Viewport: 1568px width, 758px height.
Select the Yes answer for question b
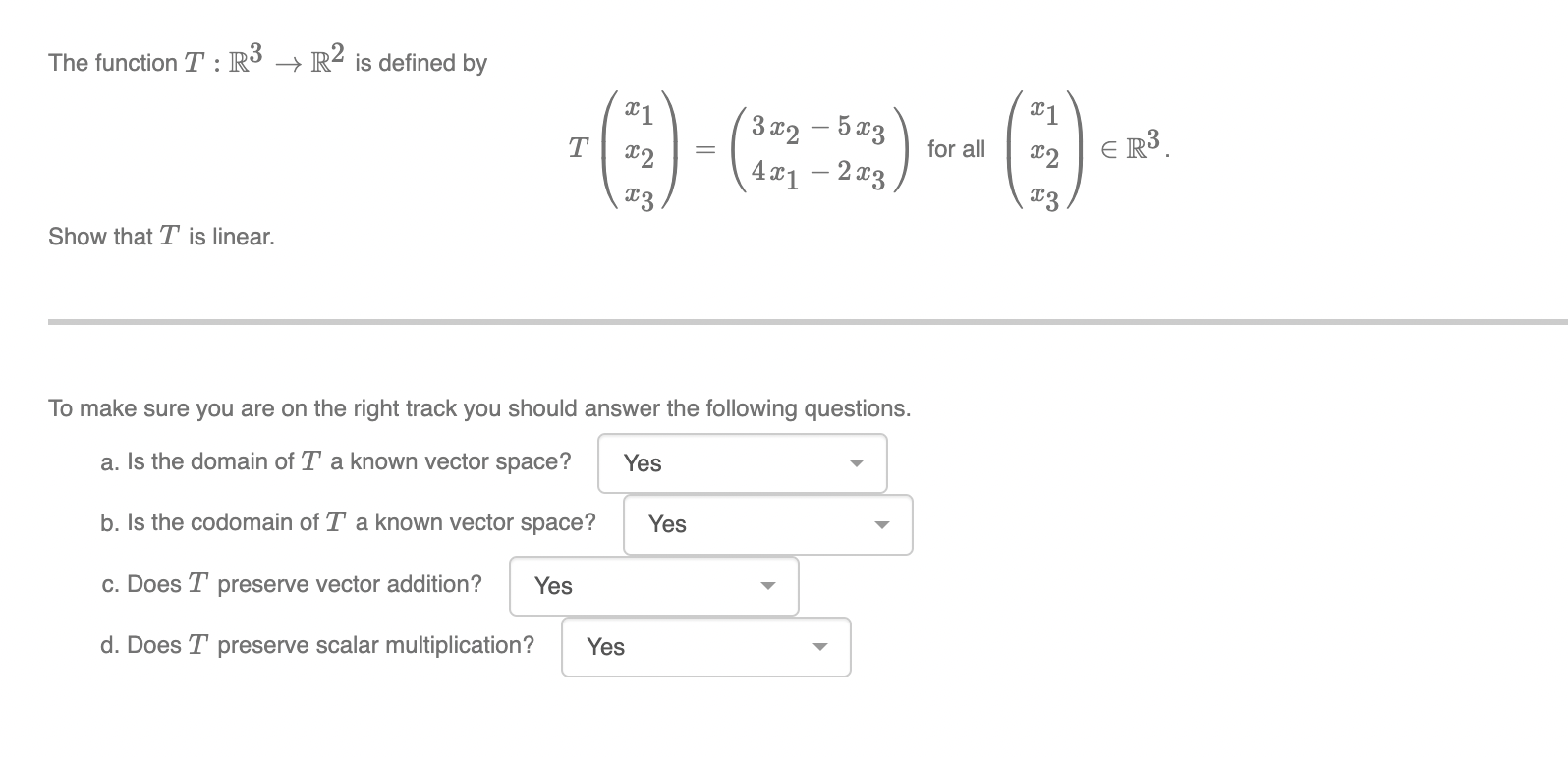coord(667,525)
